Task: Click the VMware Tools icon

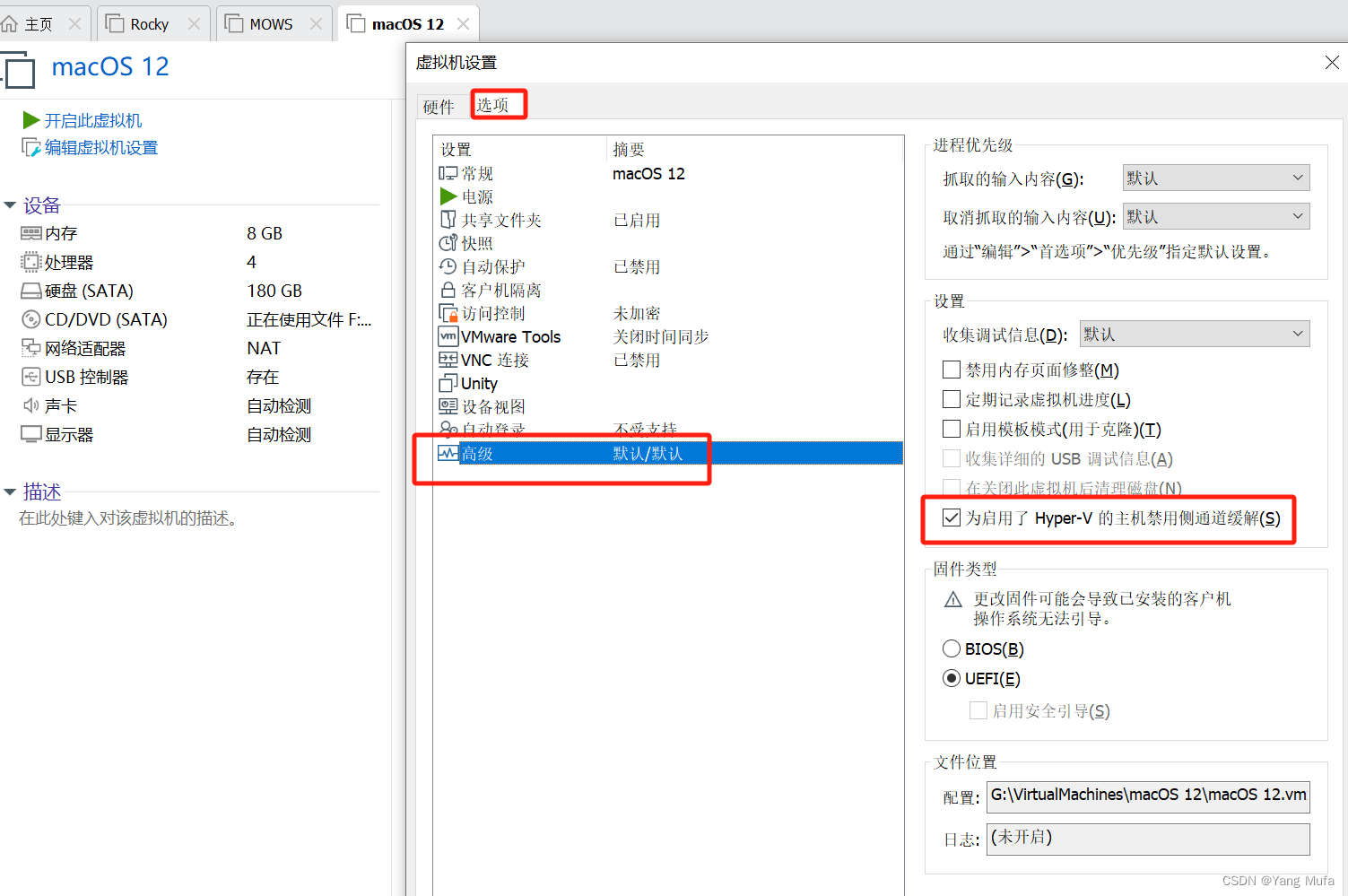Action: click(448, 336)
